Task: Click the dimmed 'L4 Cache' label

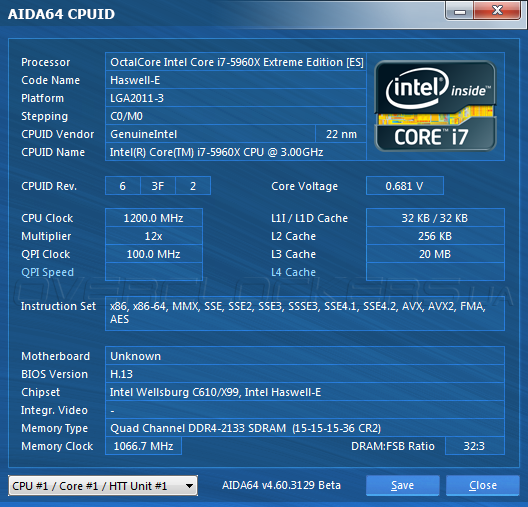Action: pos(294,272)
